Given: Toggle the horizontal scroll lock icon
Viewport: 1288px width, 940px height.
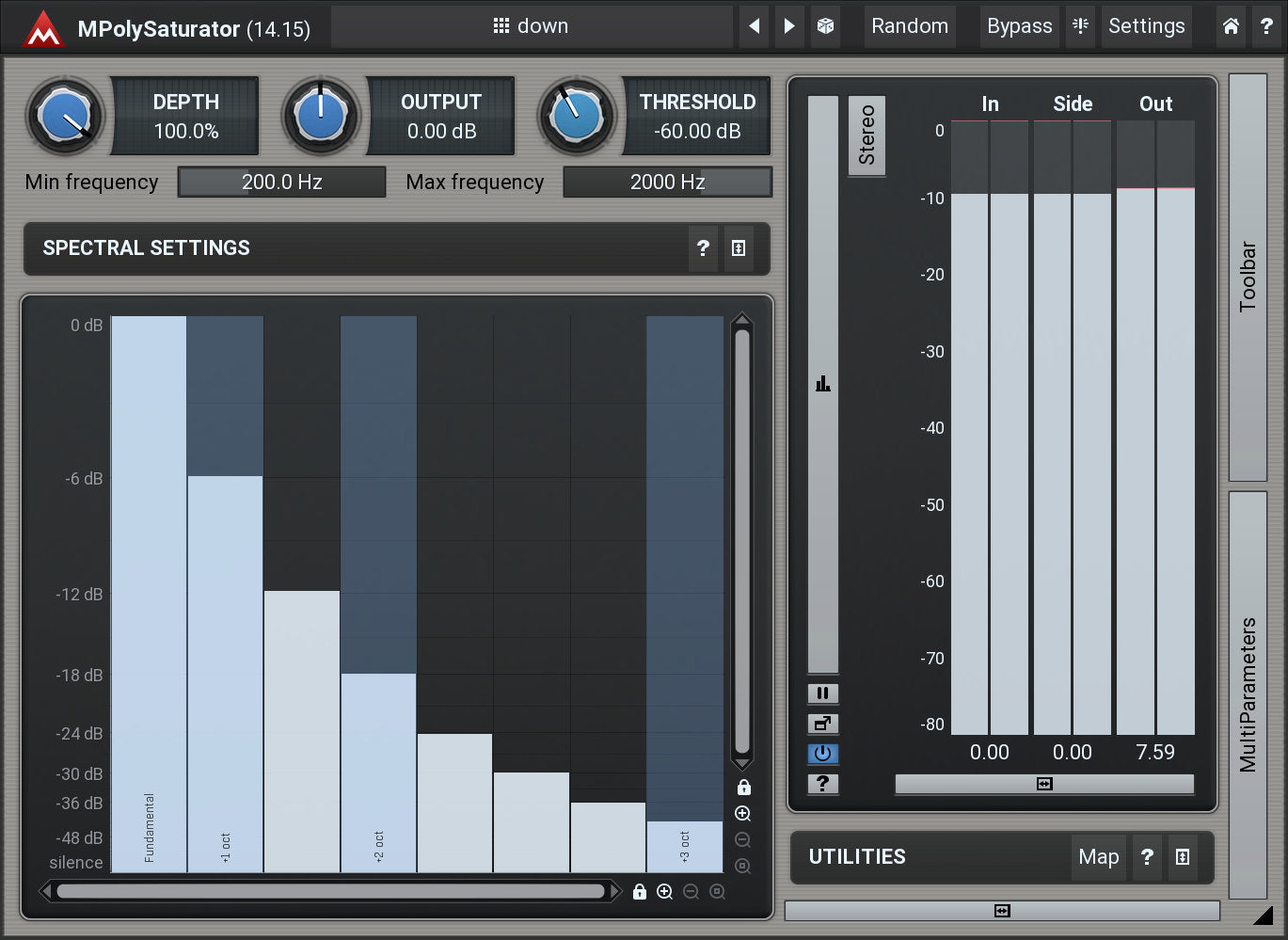Looking at the screenshot, I should click(x=640, y=892).
